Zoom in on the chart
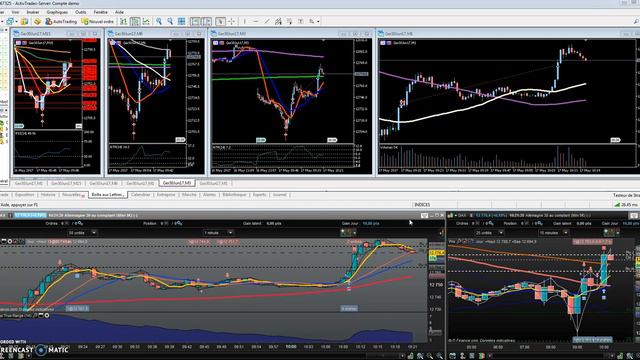The image size is (640, 360). [x=159, y=21]
